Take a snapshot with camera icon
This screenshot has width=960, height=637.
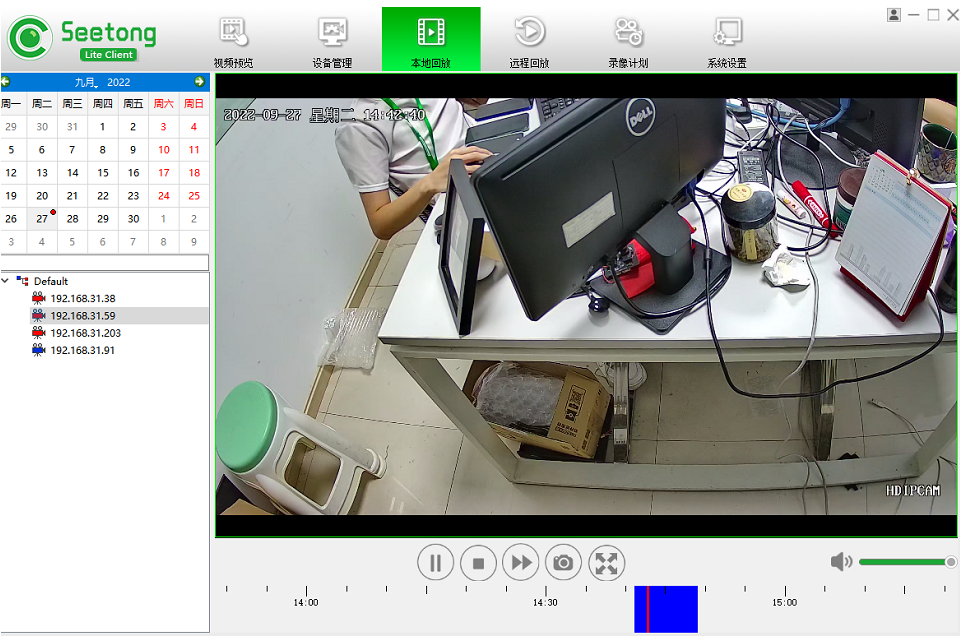tap(563, 563)
